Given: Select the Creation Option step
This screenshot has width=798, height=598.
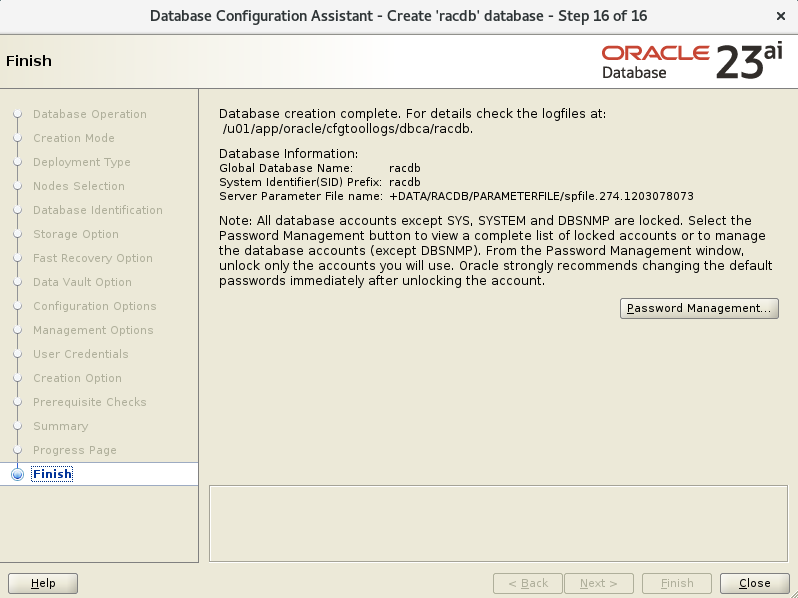Looking at the screenshot, I should pyautogui.click(x=77, y=378).
